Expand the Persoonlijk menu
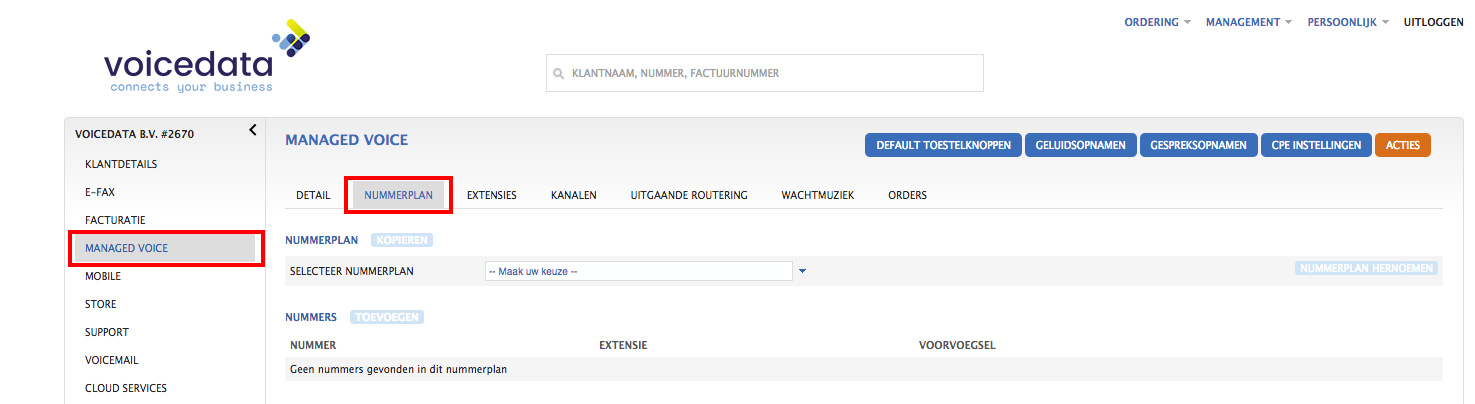 (1348, 22)
